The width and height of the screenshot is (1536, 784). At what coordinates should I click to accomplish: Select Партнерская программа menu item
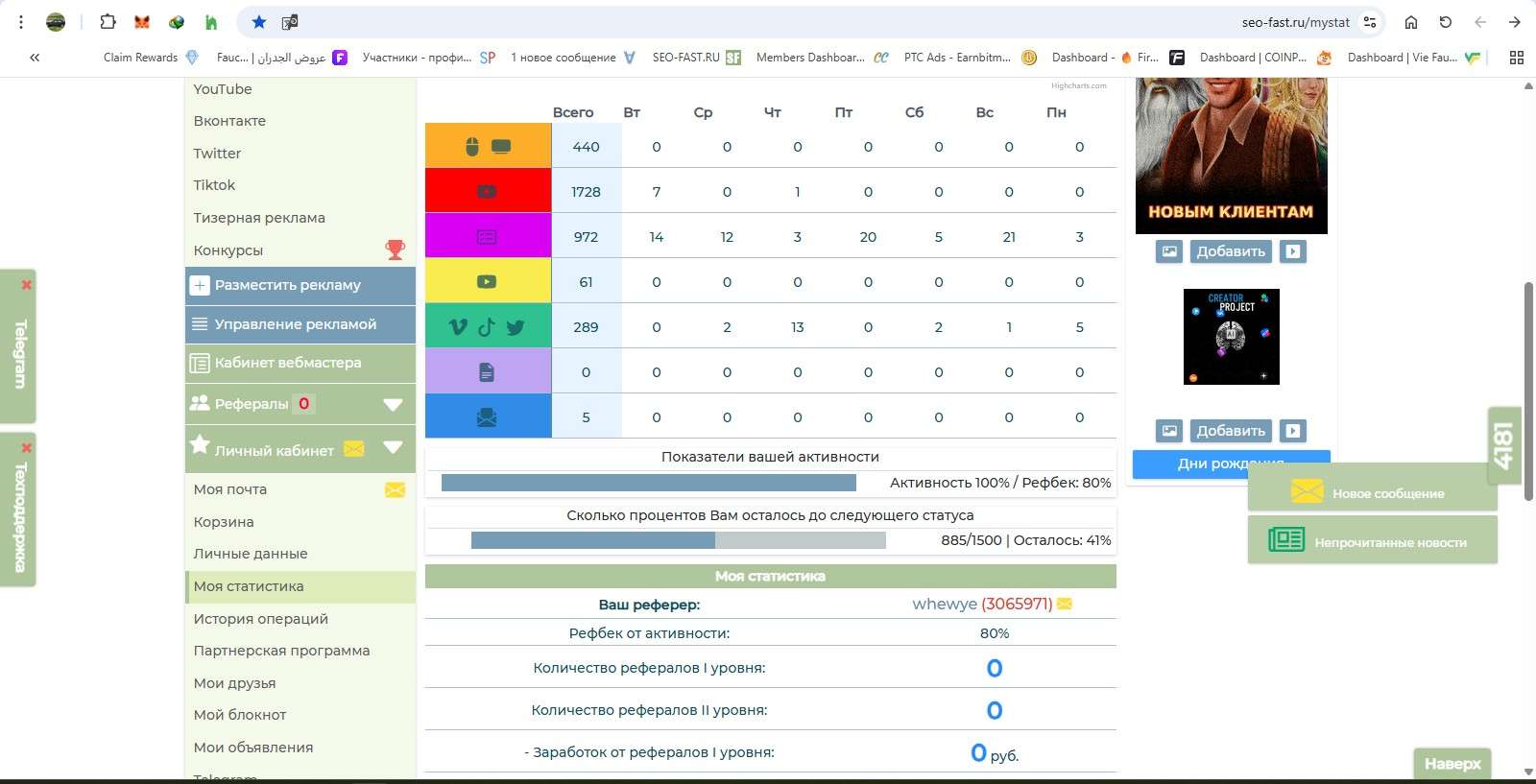pyautogui.click(x=281, y=651)
